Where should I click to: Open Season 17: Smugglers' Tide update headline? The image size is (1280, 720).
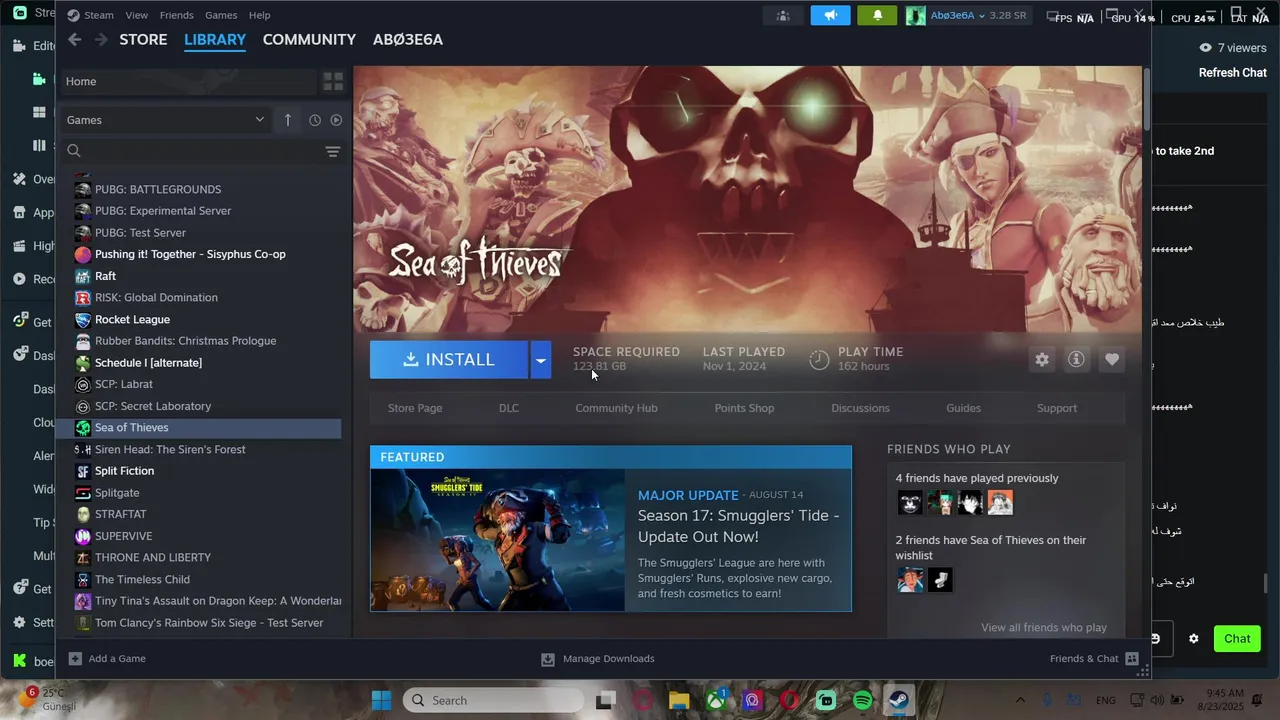[x=739, y=526]
